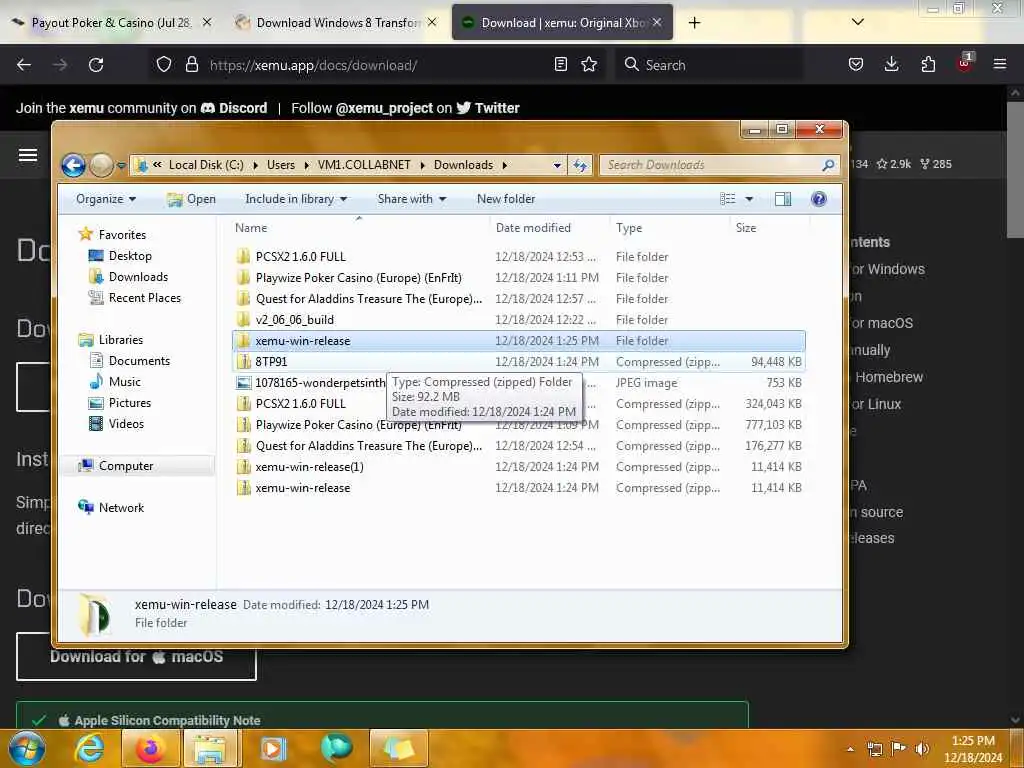The height and width of the screenshot is (768, 1024).
Task: Toggle Firefox reader view icon
Action: tap(560, 65)
